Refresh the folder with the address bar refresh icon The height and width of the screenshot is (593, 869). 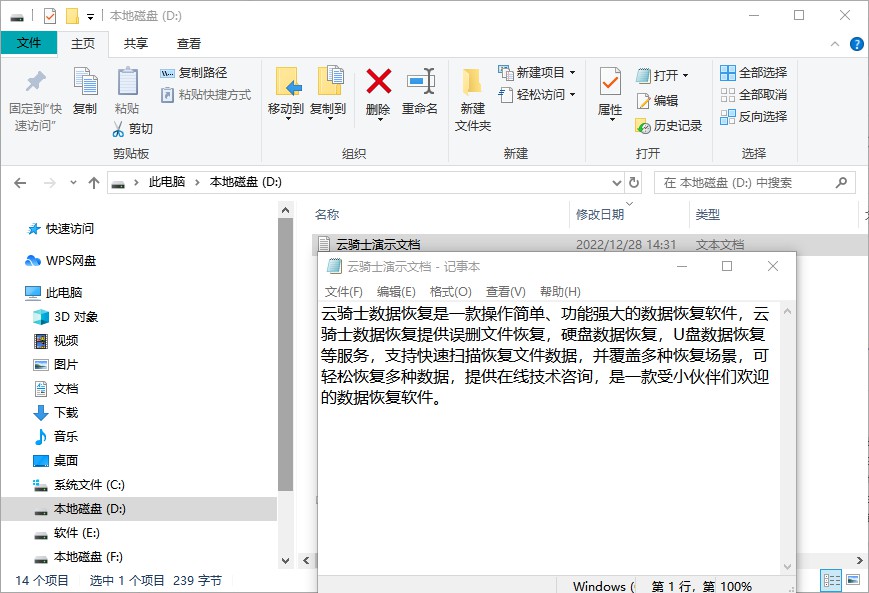tap(633, 183)
